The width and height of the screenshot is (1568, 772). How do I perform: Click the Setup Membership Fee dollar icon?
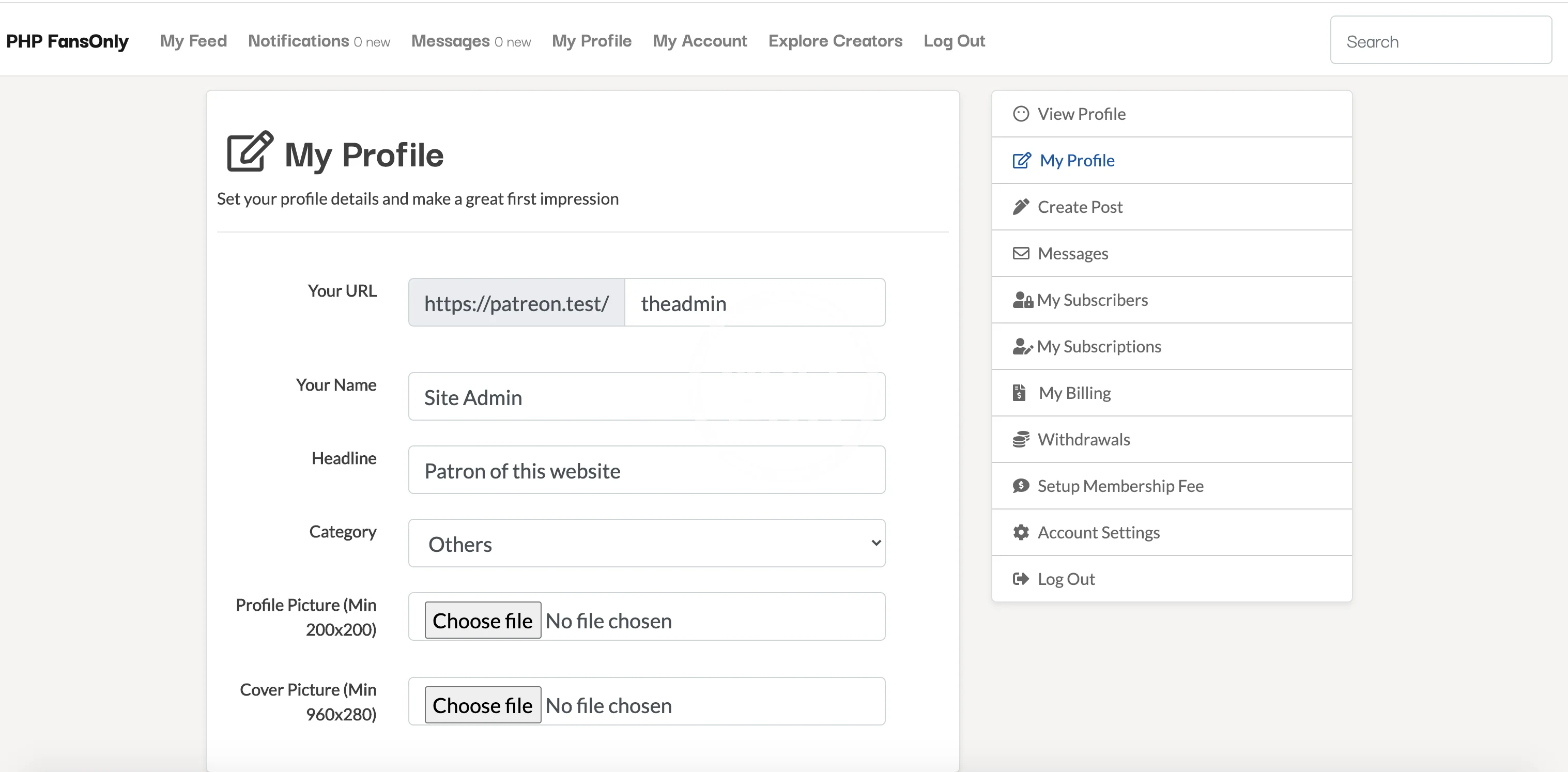point(1021,486)
